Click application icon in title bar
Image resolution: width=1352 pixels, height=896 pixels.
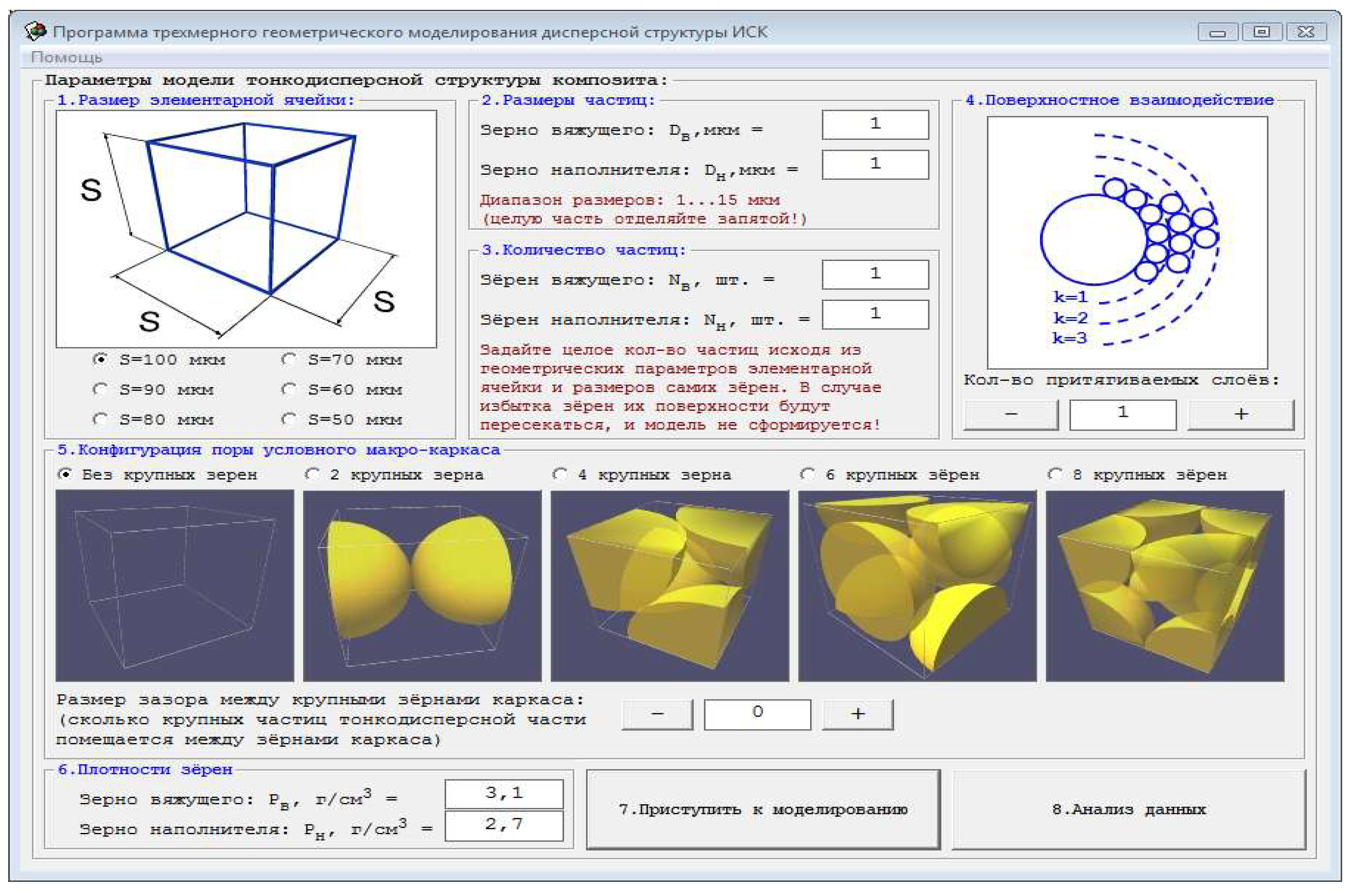[35, 32]
